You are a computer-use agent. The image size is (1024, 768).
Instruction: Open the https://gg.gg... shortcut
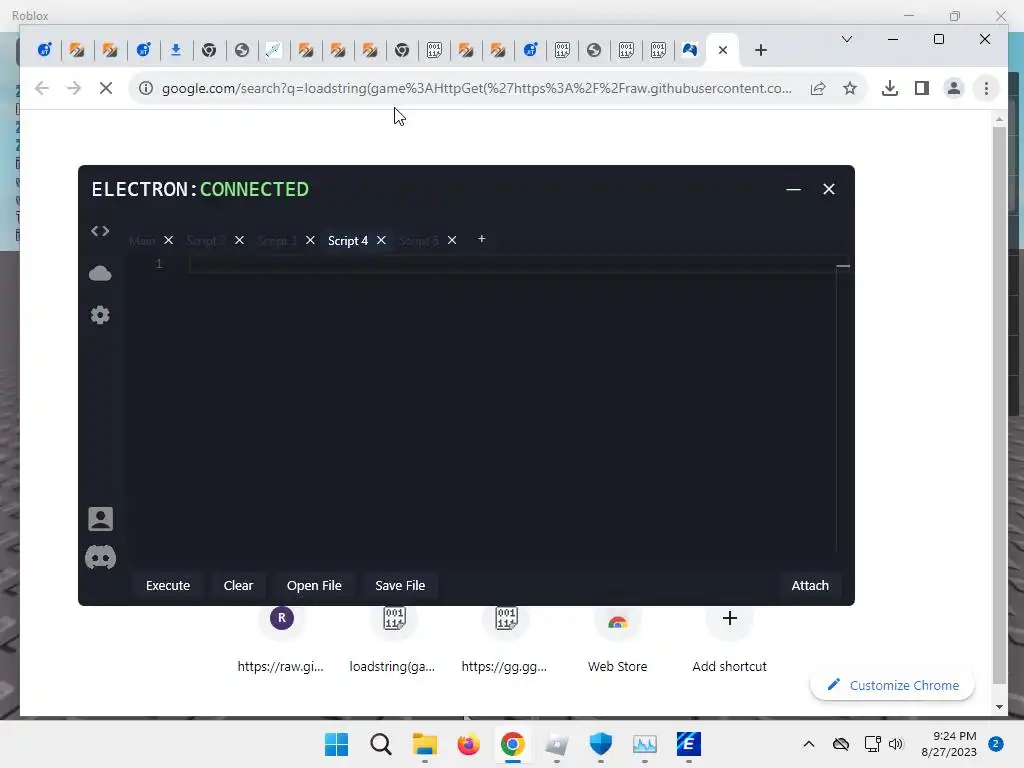505,639
